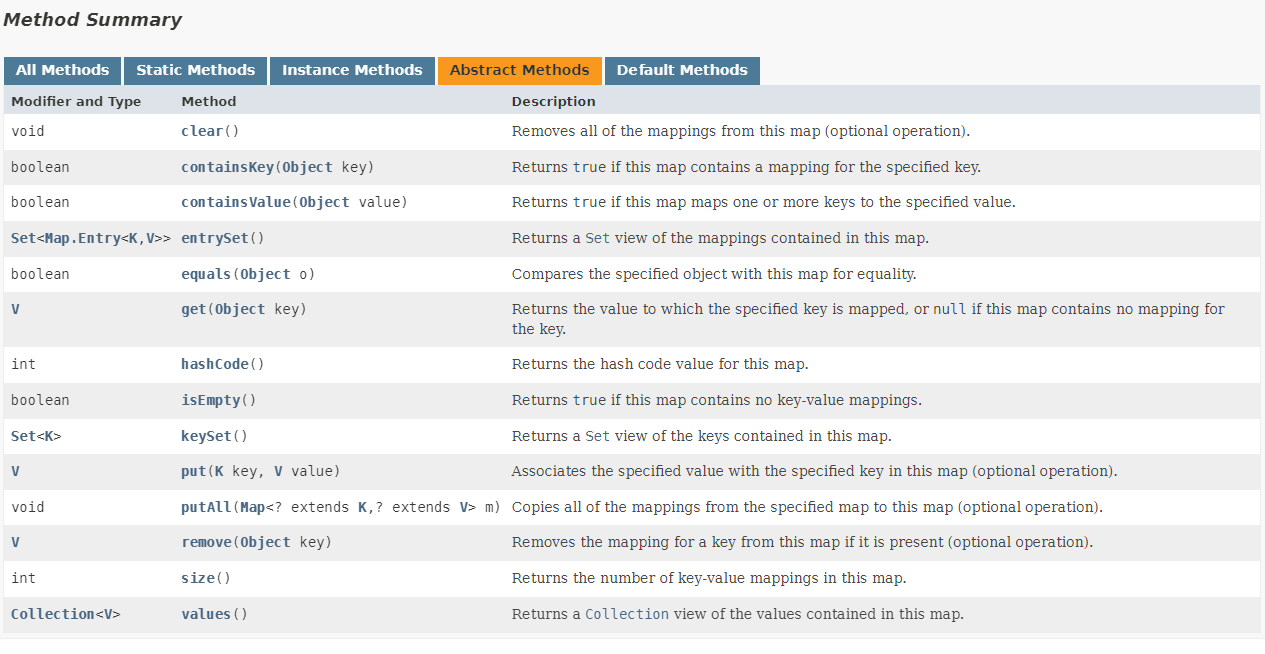This screenshot has height=654, width=1265.
Task: Click 'Associates the specified value' description
Action: pyautogui.click(x=814, y=471)
